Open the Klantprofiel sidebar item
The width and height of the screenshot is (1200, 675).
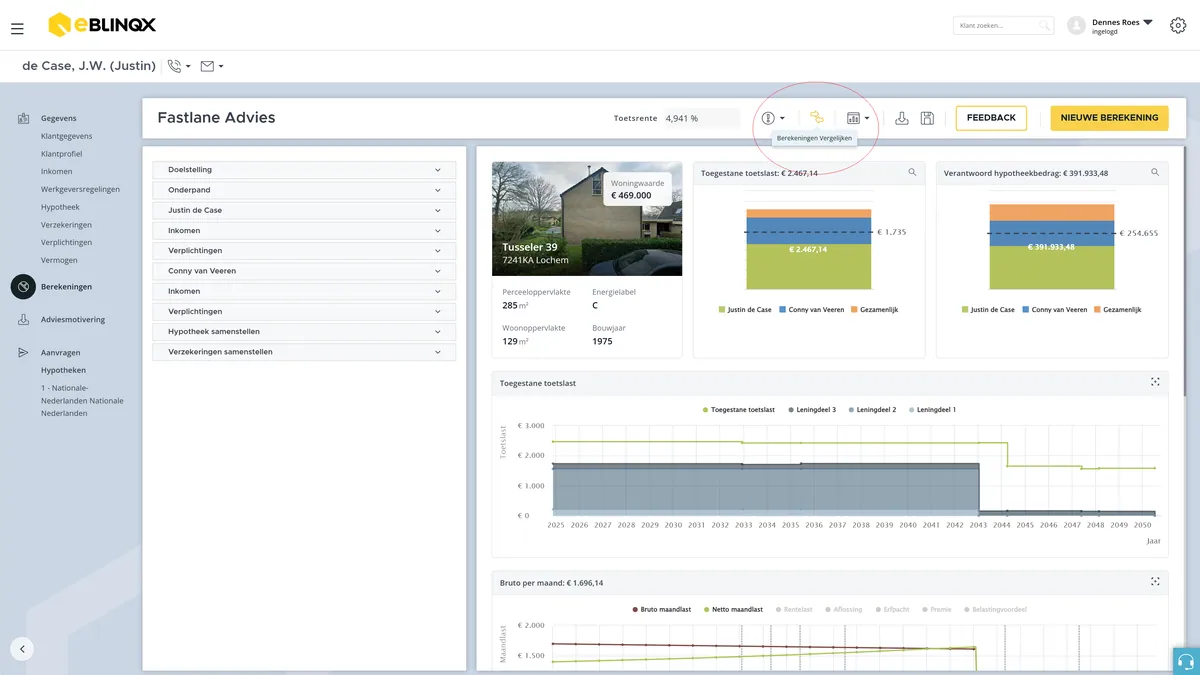[x=62, y=154]
